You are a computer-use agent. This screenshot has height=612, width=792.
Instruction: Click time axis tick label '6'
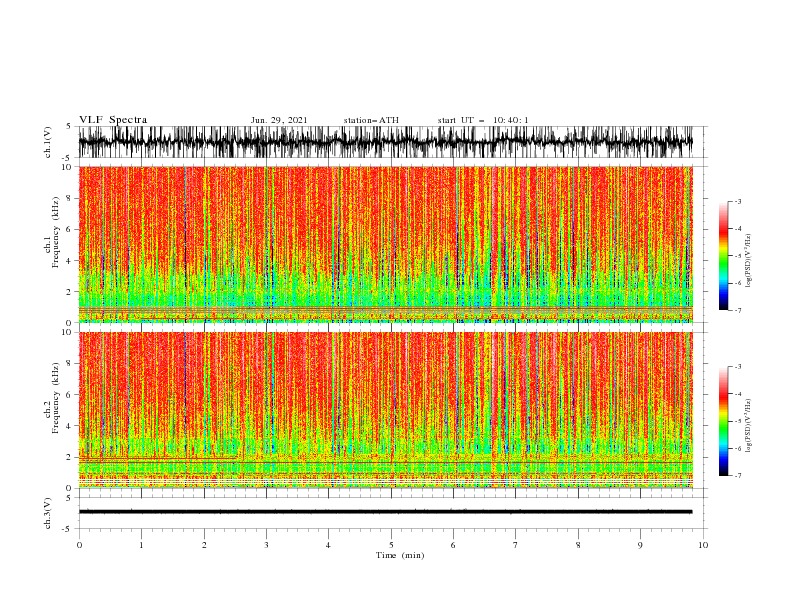coord(453,545)
